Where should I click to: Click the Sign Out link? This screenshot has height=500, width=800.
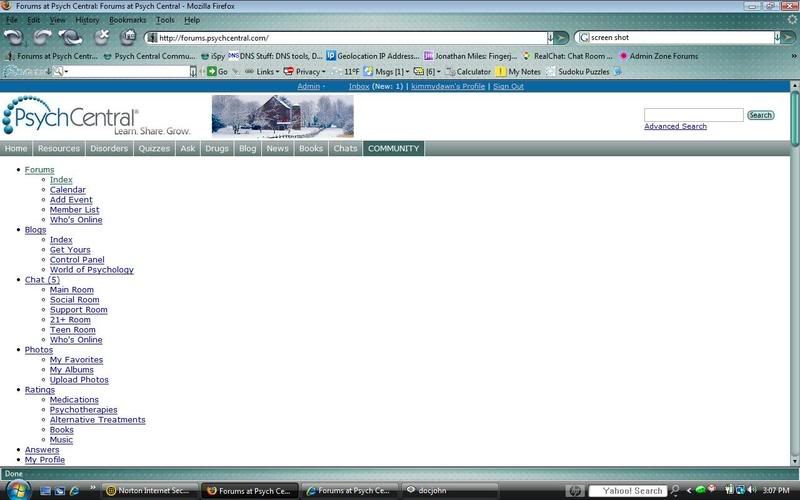(x=508, y=86)
